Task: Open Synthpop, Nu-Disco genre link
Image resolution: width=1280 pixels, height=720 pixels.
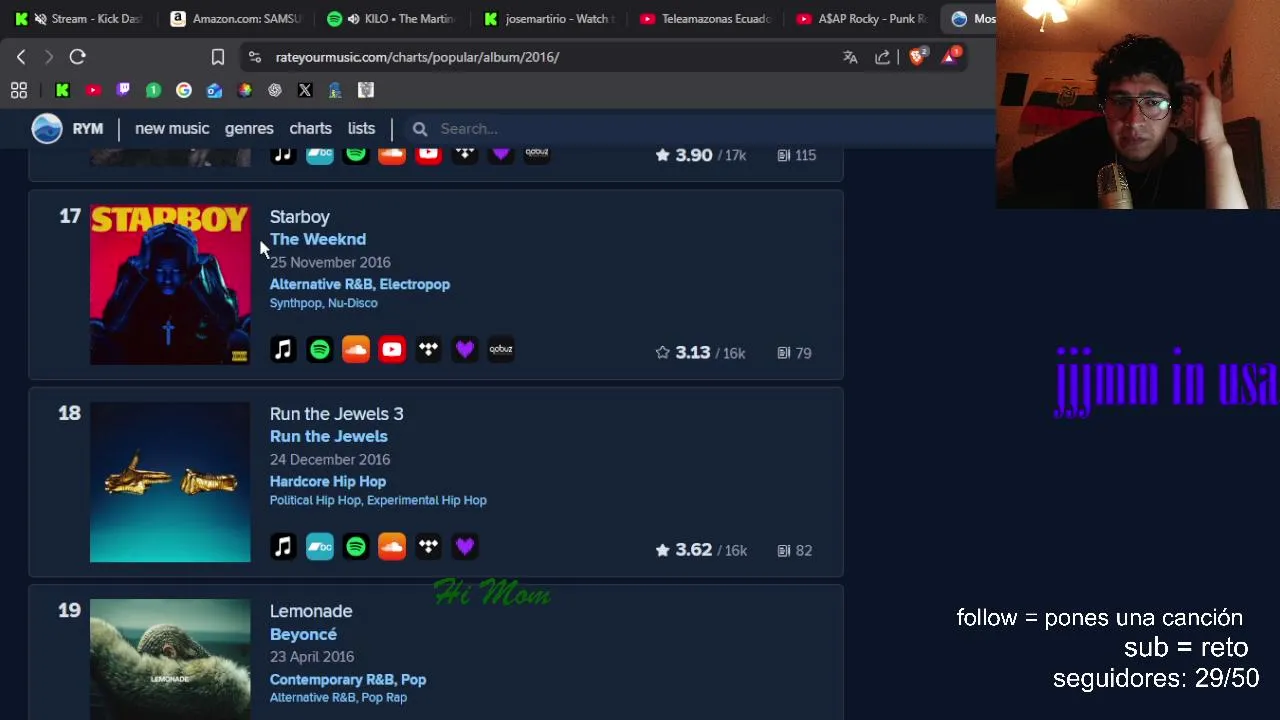Action: 323,303
